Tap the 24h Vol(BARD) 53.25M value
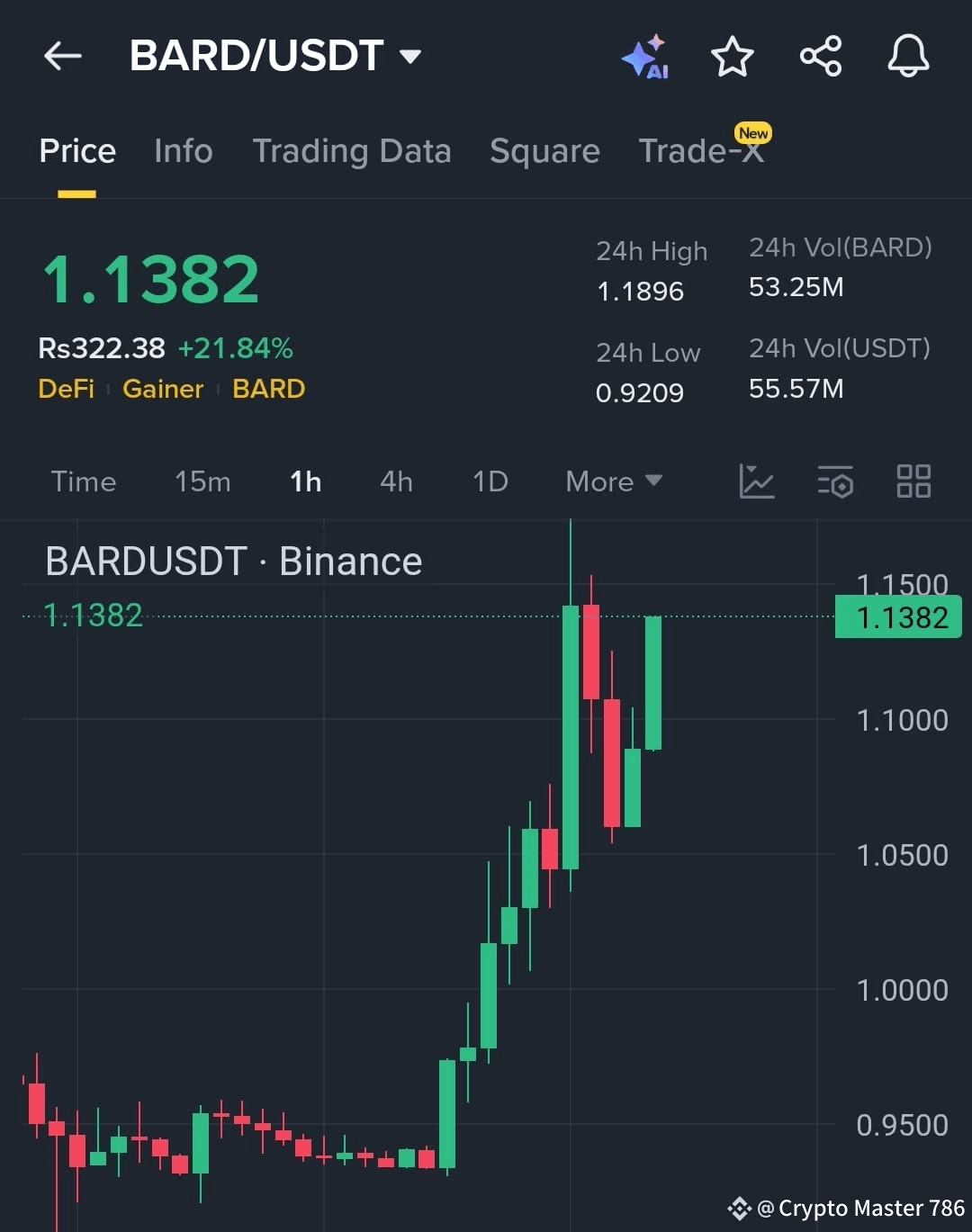The image size is (972, 1232). click(x=796, y=287)
